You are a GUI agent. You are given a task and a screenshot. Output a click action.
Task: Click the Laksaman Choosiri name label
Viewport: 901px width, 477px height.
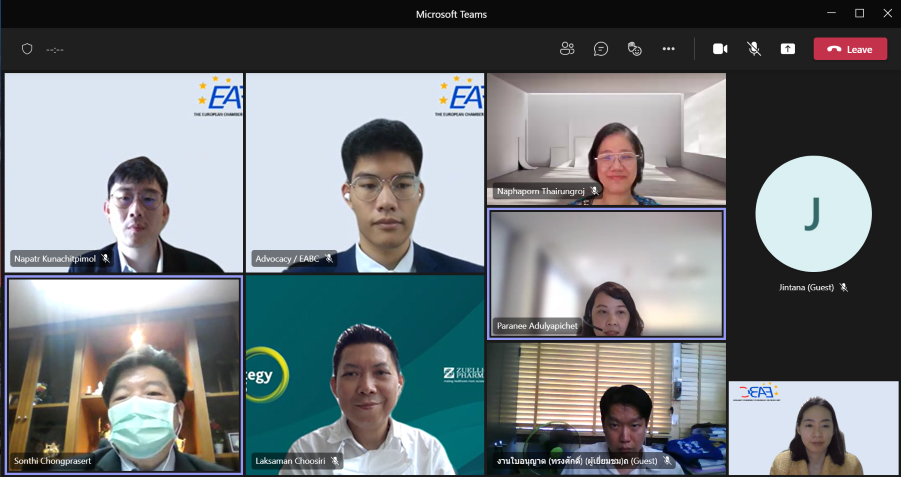tap(290, 461)
